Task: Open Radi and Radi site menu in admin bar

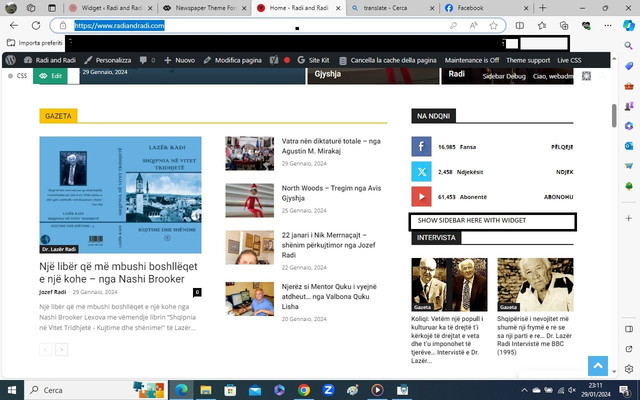Action: pos(49,60)
